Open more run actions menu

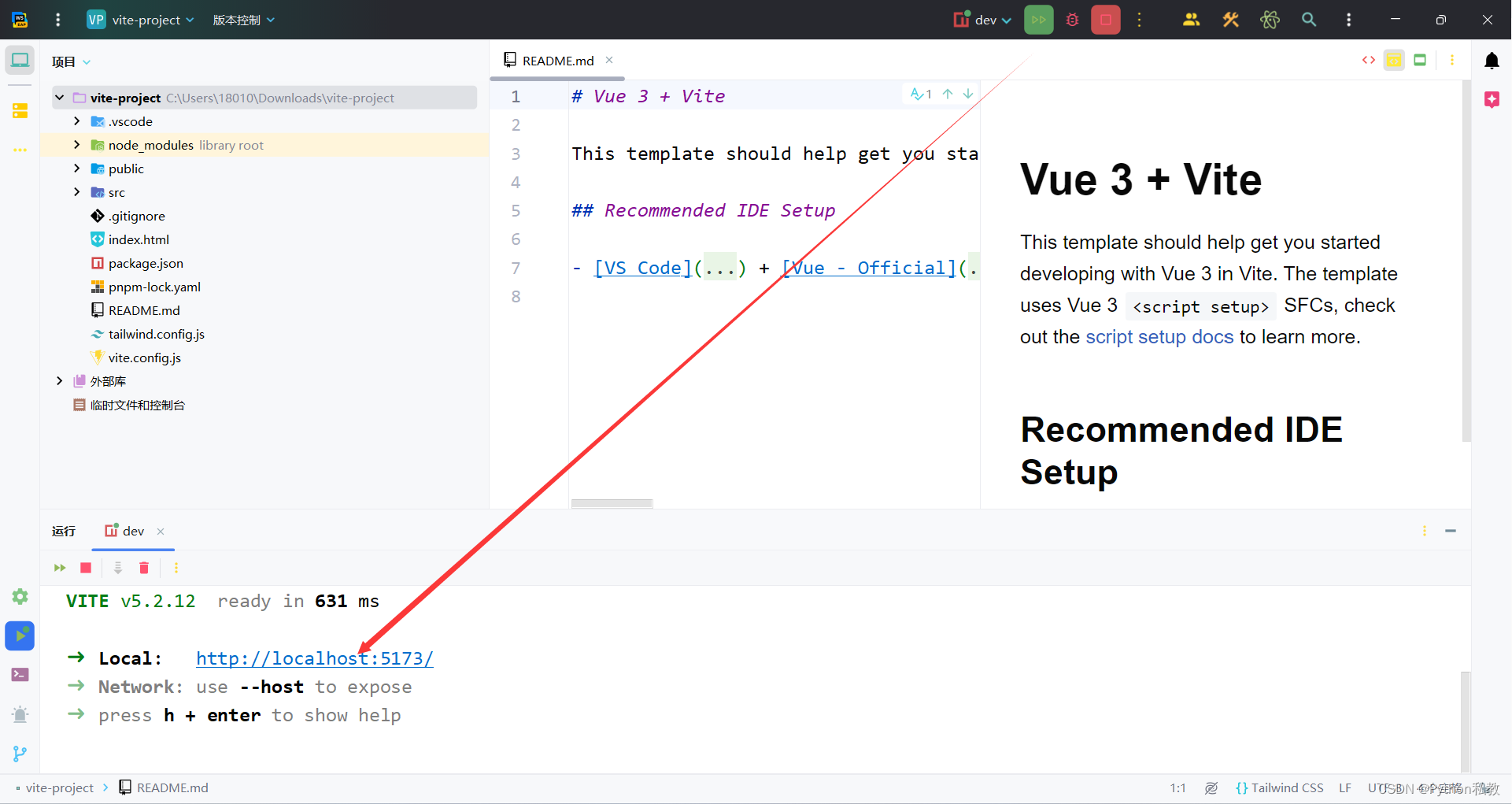(1139, 20)
